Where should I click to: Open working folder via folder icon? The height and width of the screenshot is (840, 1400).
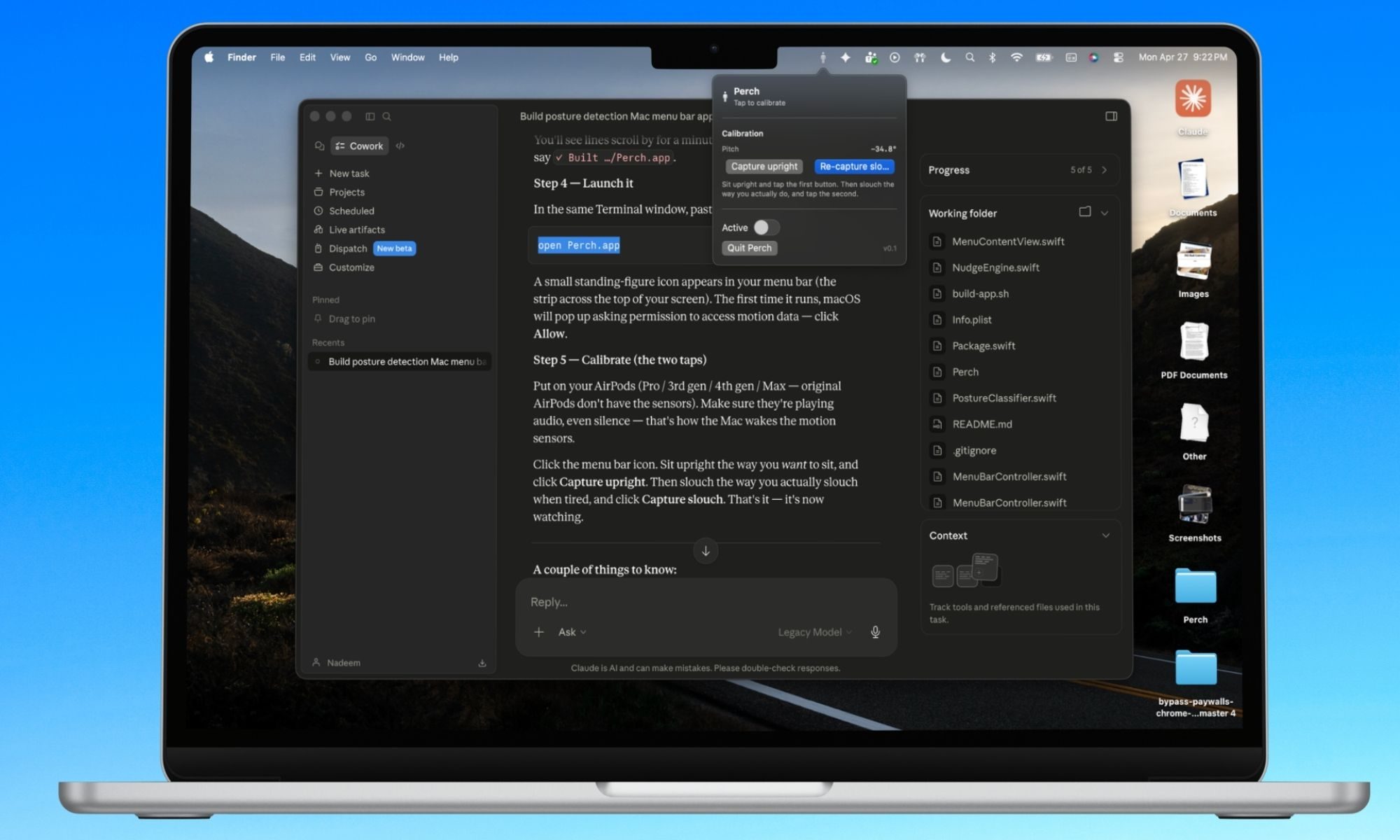(x=1085, y=211)
